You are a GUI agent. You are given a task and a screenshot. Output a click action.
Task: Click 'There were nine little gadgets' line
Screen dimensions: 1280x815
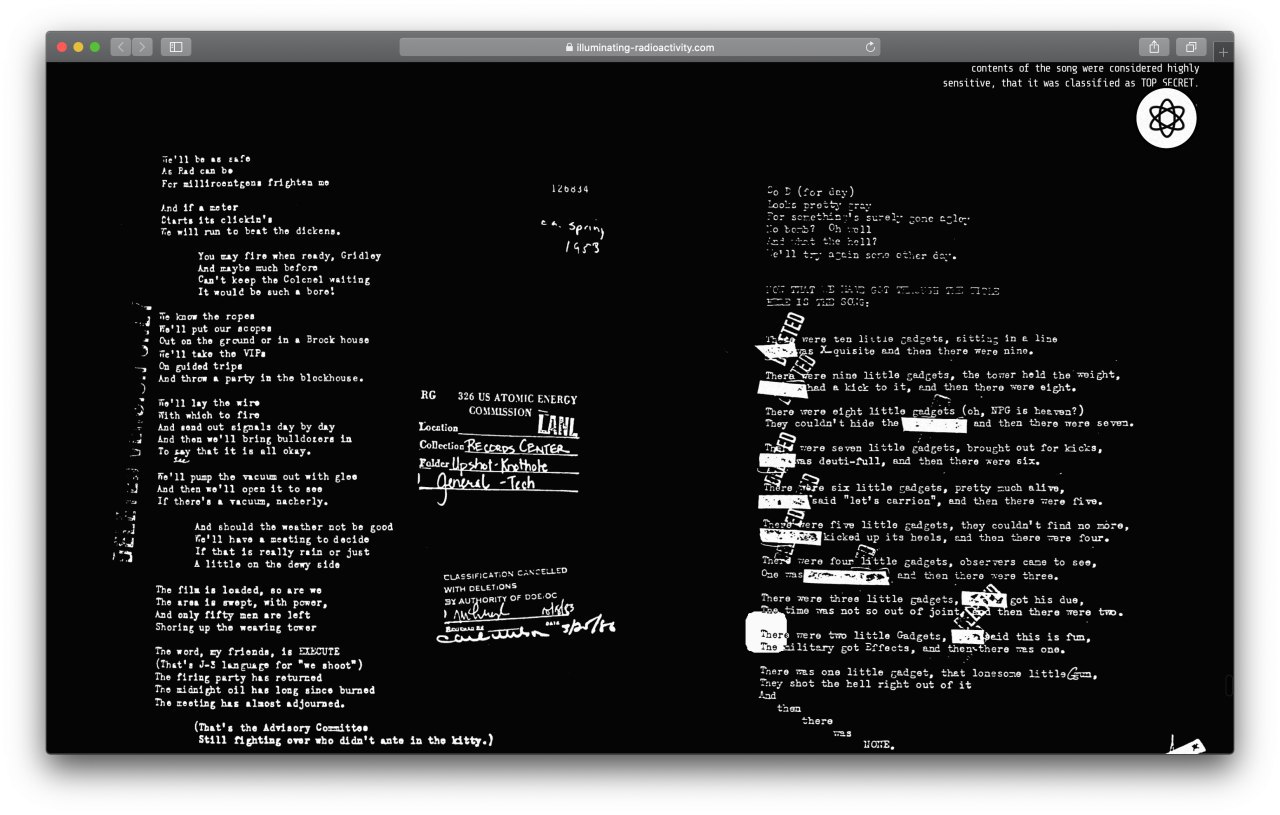coord(942,375)
